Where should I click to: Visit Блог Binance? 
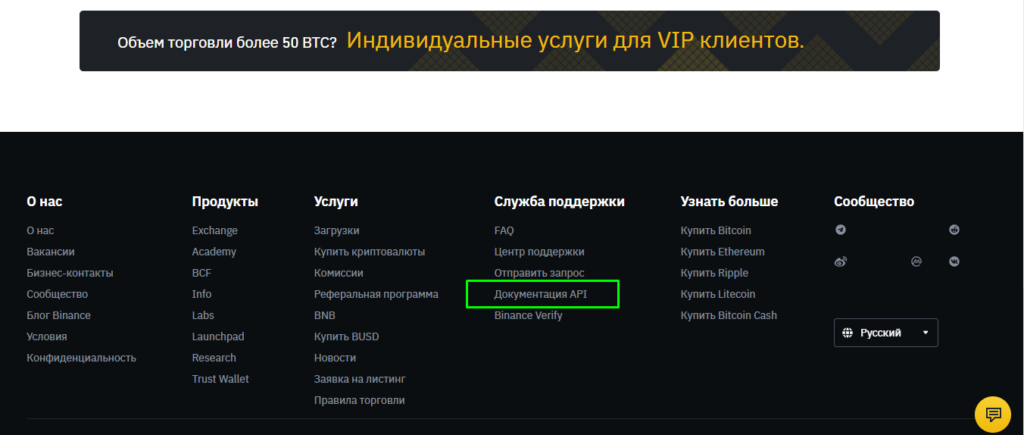(x=59, y=315)
